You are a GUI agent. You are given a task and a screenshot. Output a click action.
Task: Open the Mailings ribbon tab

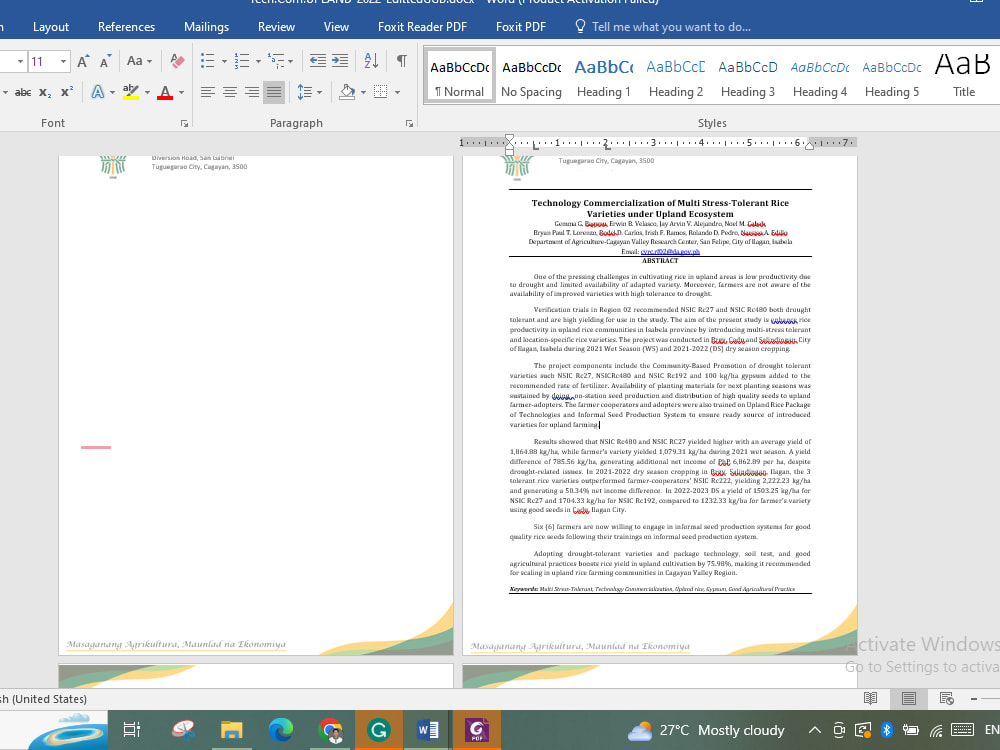[x=206, y=27]
